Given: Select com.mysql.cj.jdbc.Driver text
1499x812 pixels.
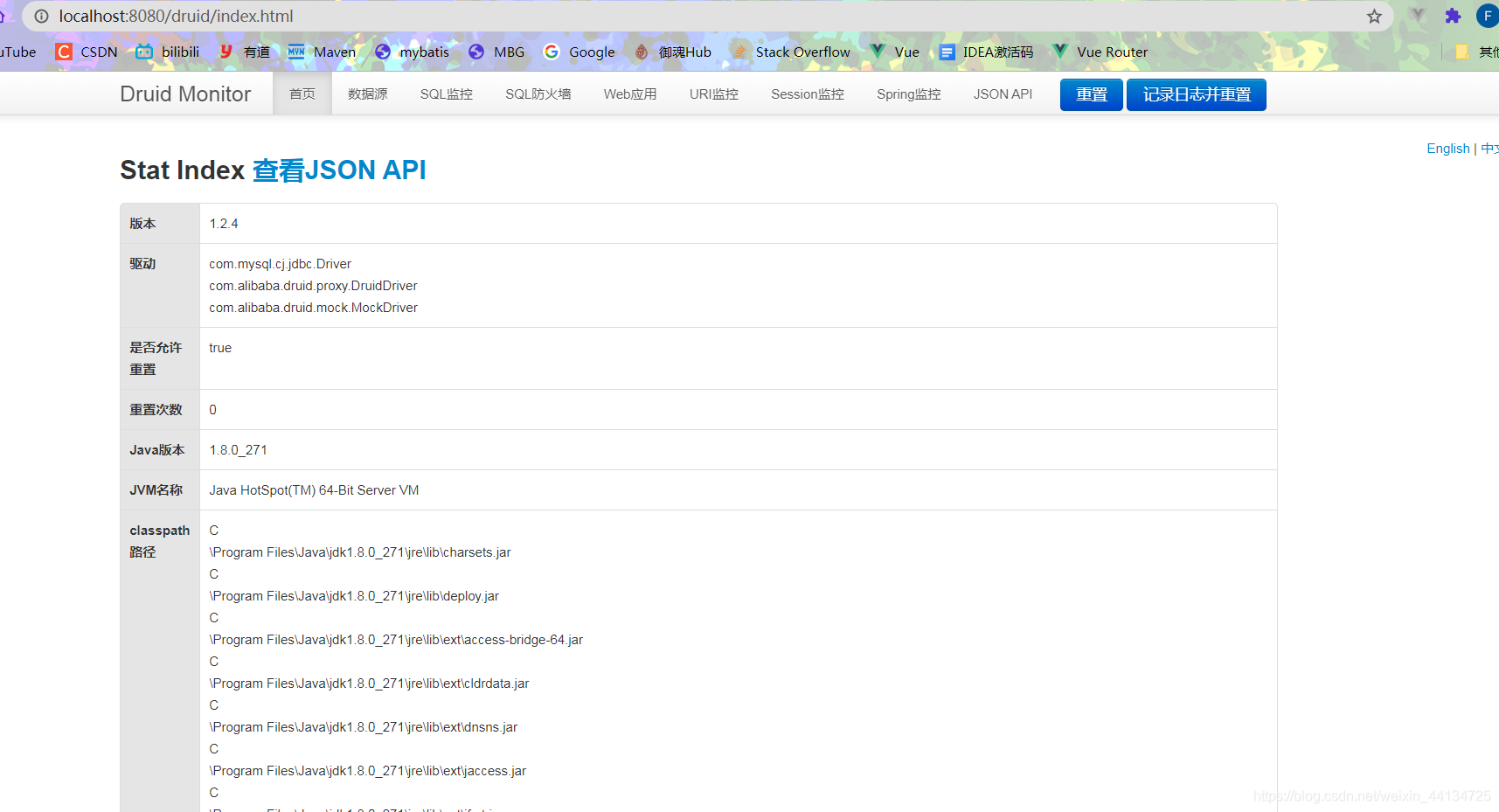Looking at the screenshot, I should coord(280,264).
